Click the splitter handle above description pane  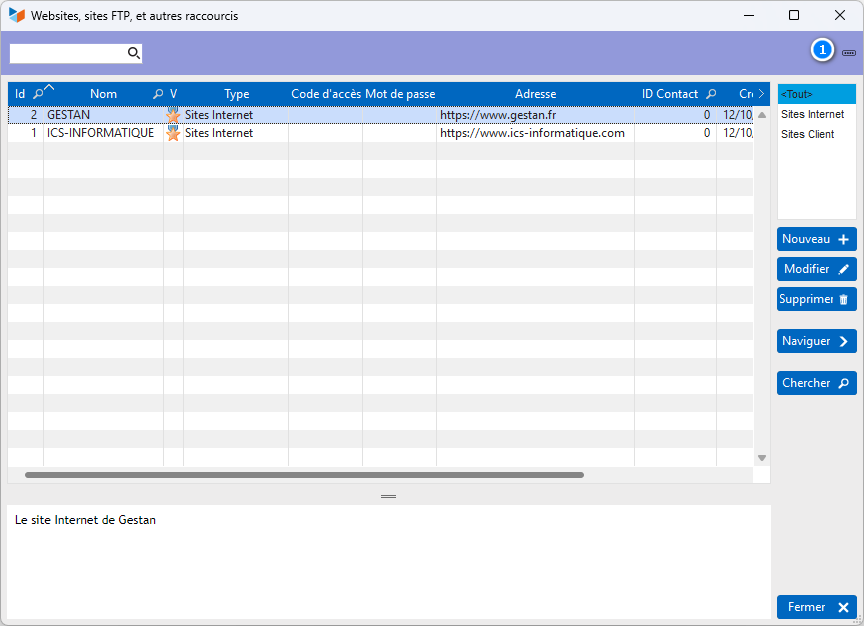pyautogui.click(x=388, y=496)
